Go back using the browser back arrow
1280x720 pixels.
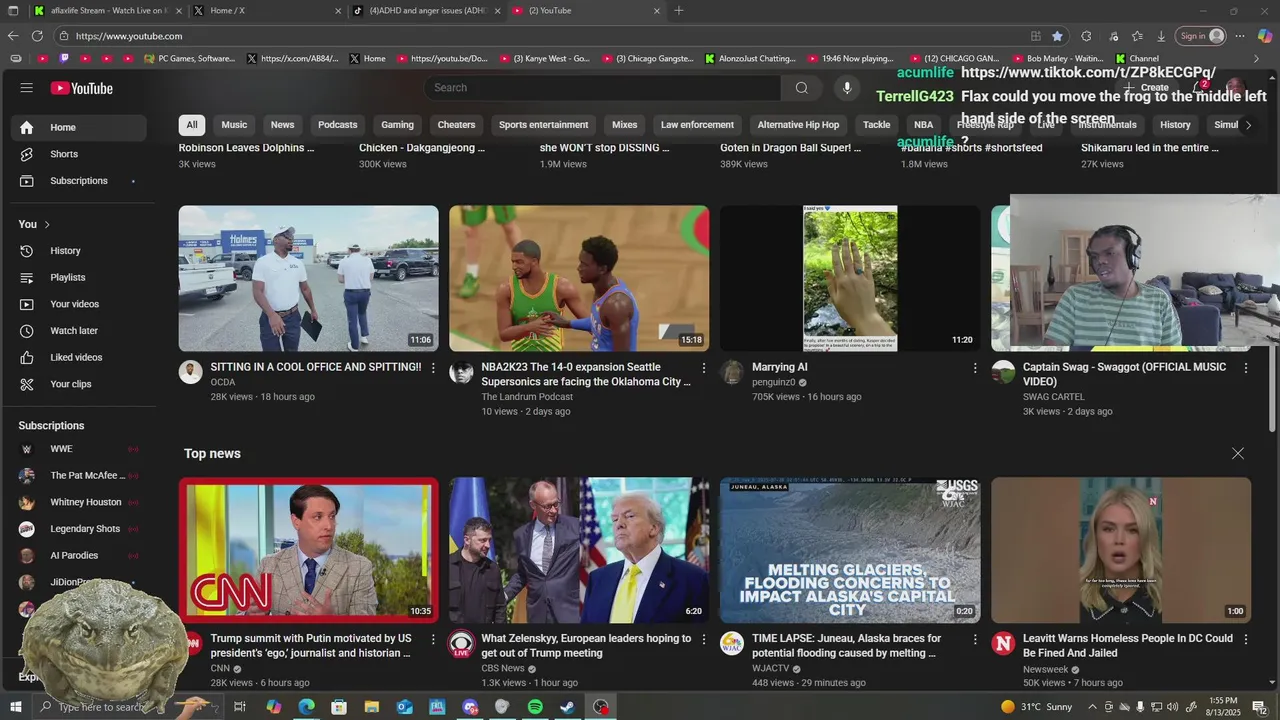(x=13, y=36)
